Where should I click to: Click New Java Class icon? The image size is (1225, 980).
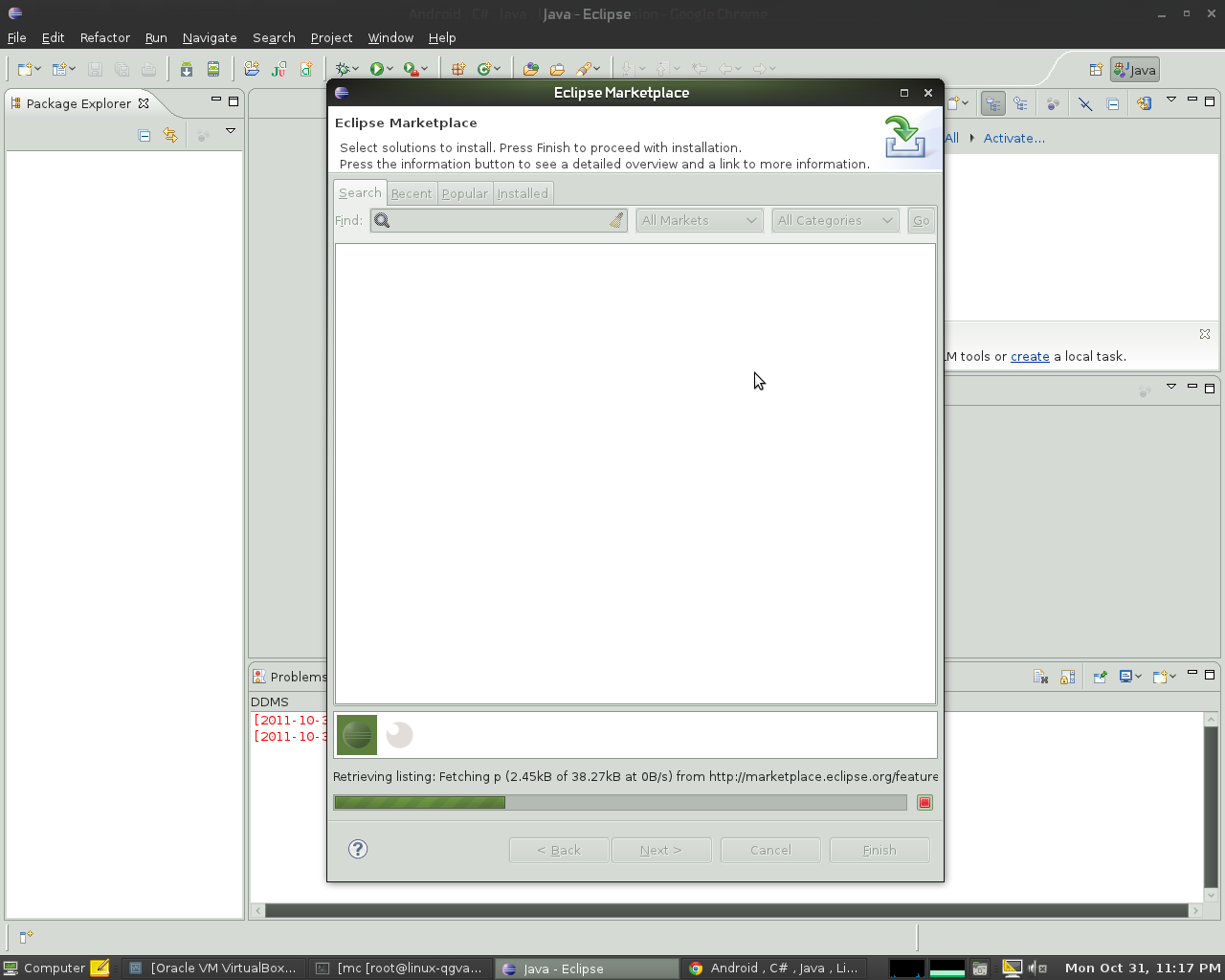[x=484, y=69]
